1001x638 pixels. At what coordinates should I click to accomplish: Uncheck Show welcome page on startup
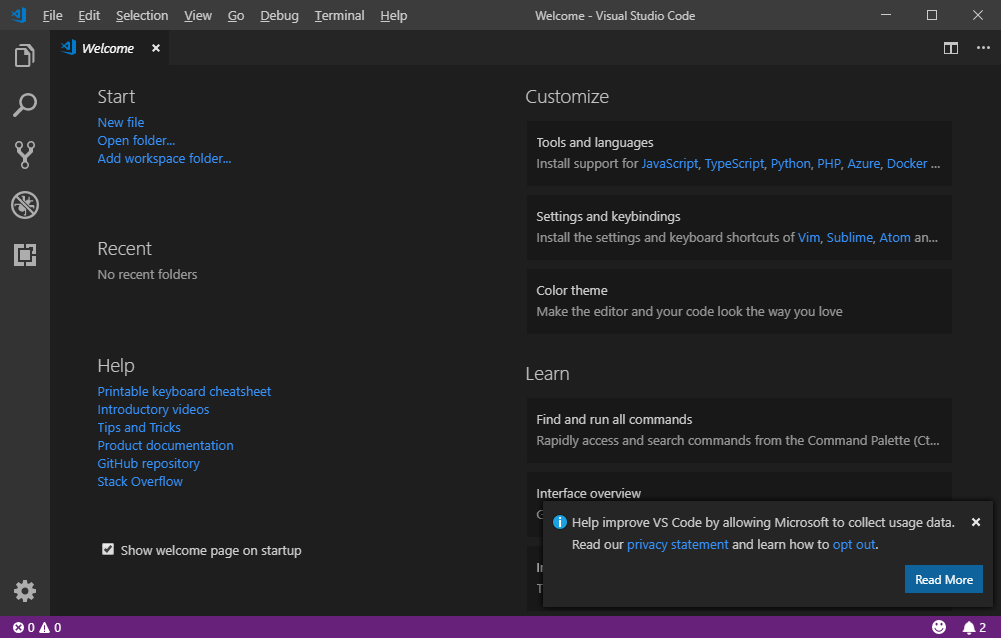coord(108,549)
